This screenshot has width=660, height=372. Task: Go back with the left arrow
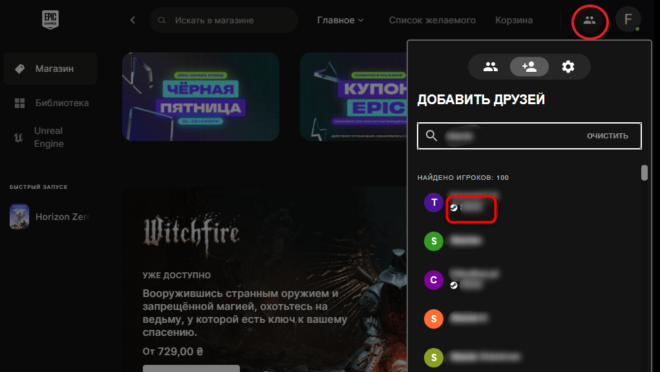click(133, 20)
